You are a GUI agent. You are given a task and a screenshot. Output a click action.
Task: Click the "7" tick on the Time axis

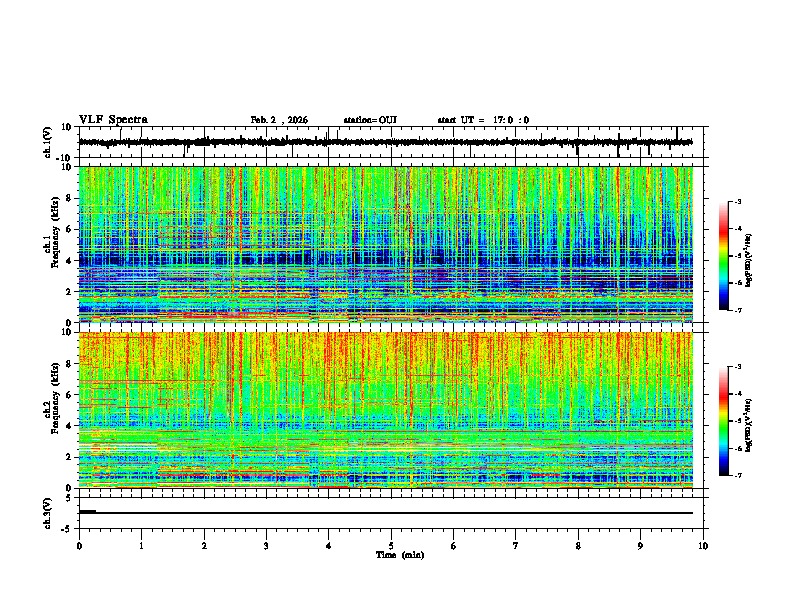pos(516,546)
